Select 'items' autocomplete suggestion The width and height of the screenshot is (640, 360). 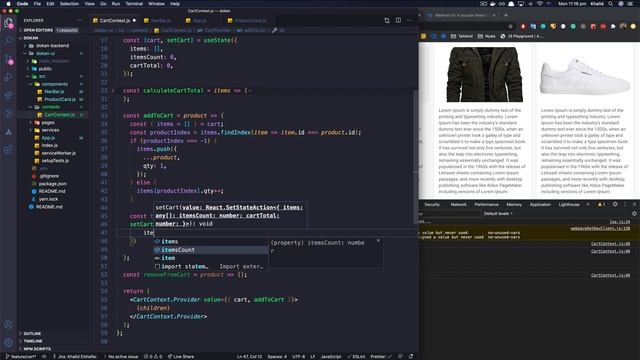211,241
